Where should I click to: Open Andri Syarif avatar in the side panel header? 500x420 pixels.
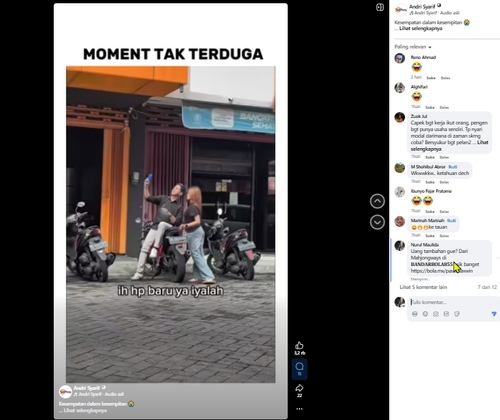tap(401, 10)
